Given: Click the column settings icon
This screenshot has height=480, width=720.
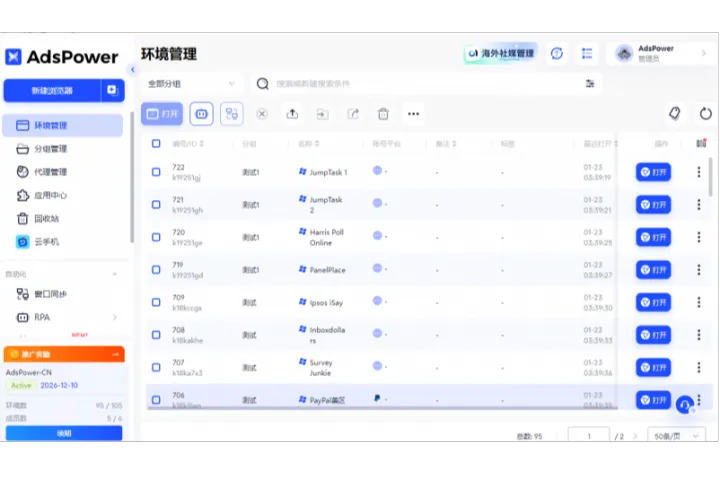Looking at the screenshot, I should click(701, 144).
